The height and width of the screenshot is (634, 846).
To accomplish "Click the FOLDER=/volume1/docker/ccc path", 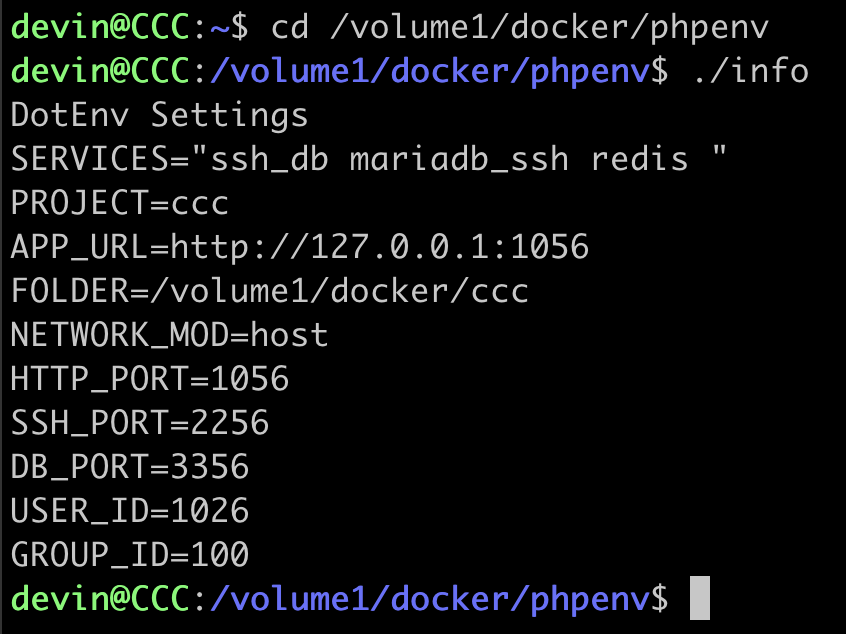I will (269, 291).
